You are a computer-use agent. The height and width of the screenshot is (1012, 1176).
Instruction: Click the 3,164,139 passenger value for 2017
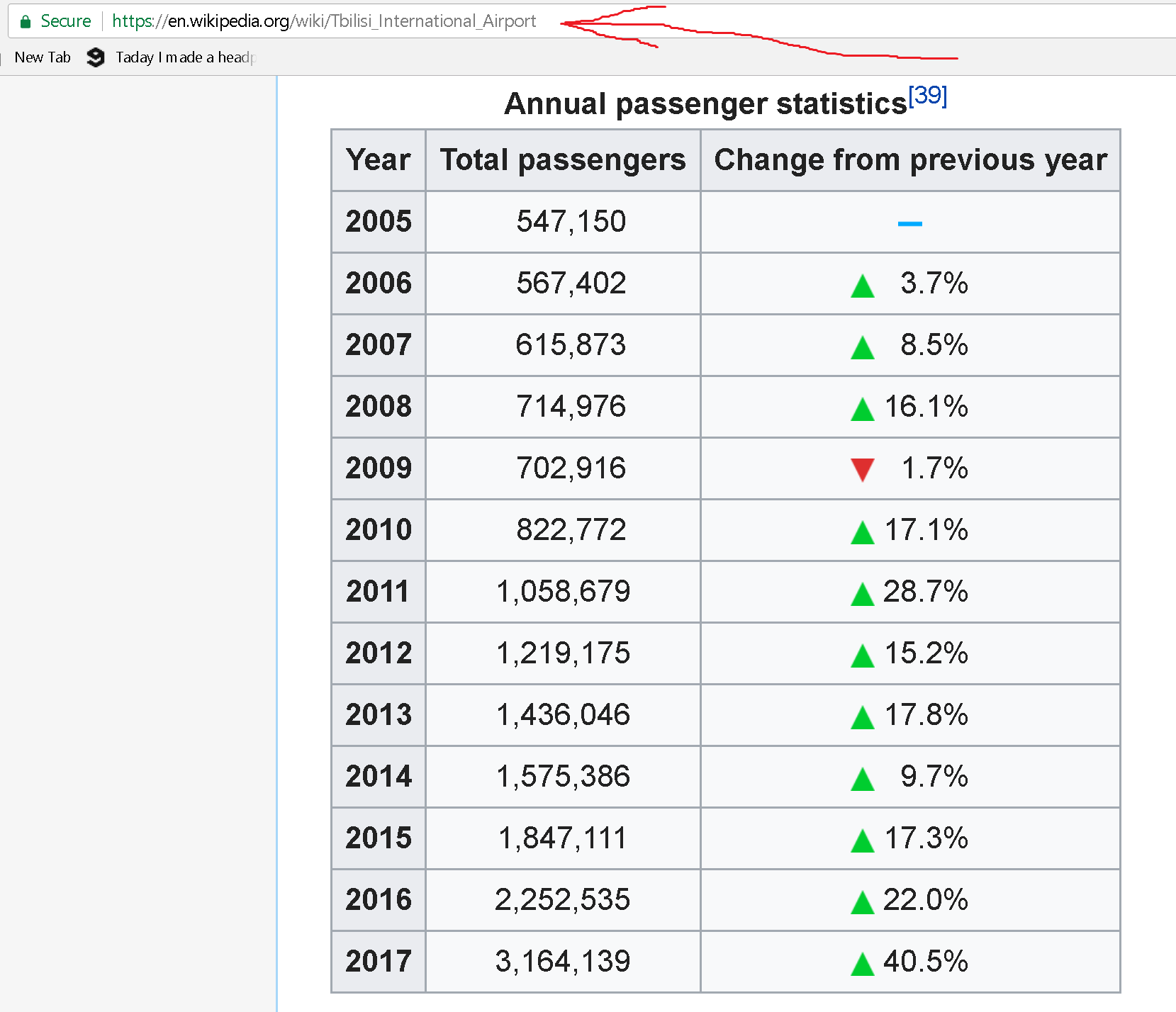pyautogui.click(x=563, y=962)
